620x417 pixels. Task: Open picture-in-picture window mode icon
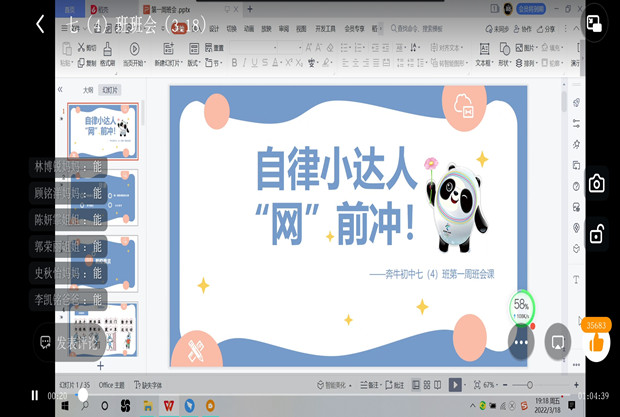coord(594,23)
